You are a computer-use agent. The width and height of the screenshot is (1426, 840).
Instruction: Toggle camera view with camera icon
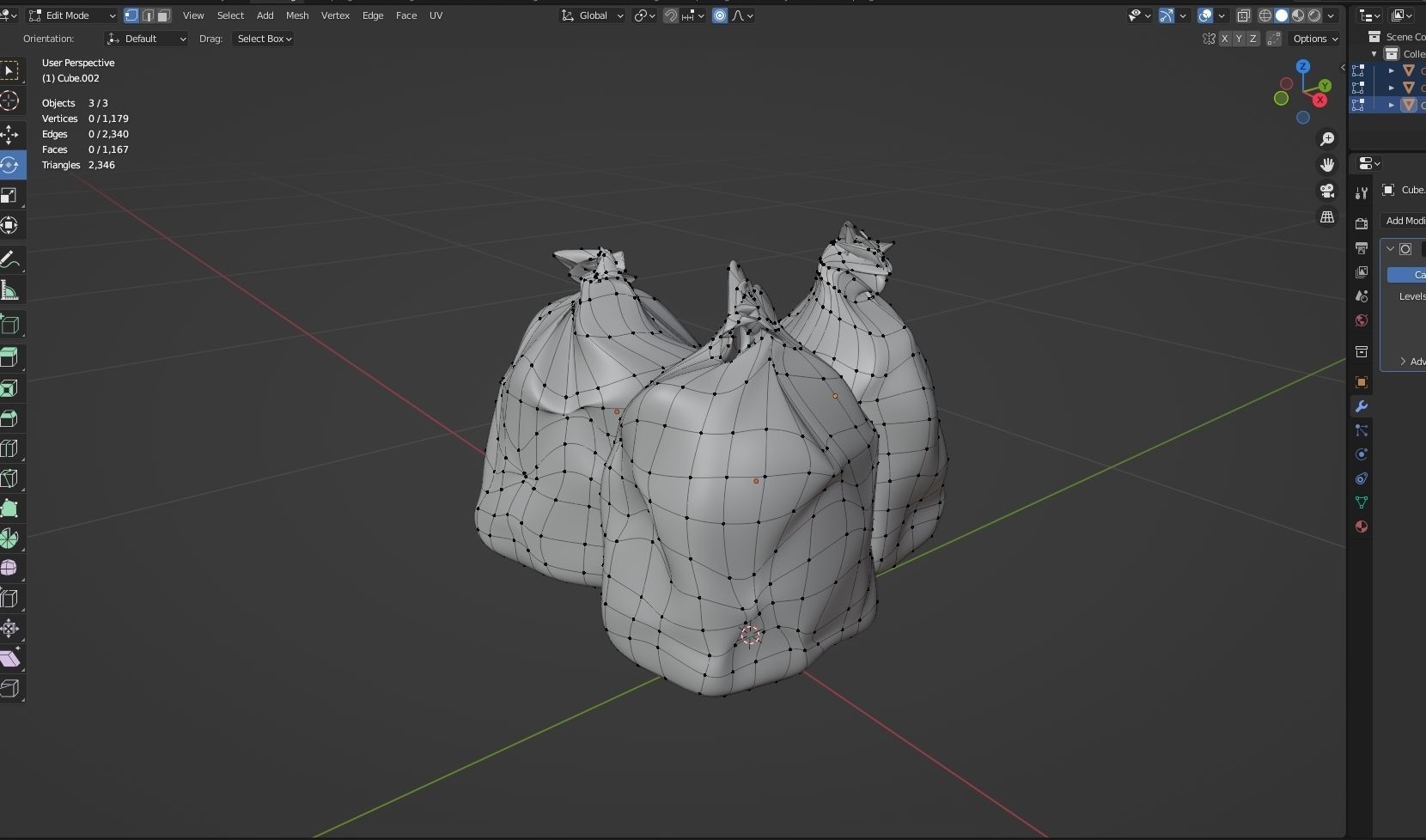pyautogui.click(x=1327, y=191)
